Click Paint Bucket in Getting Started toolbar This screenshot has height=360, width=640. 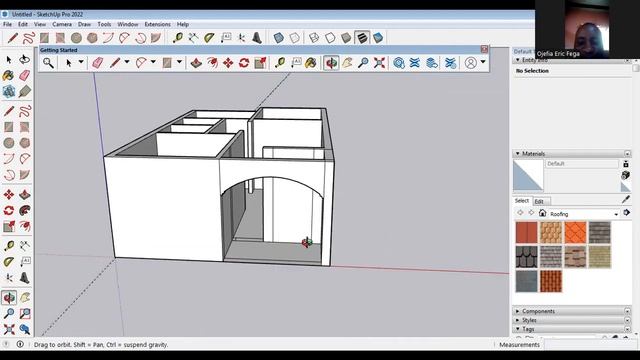(311, 63)
